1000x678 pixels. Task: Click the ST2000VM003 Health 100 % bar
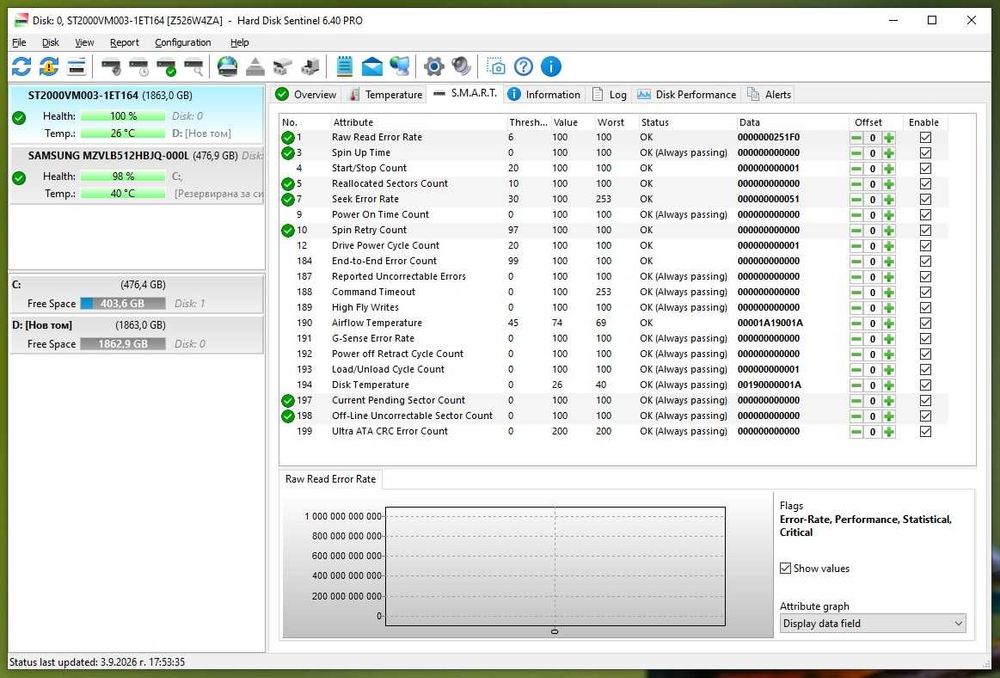click(123, 116)
